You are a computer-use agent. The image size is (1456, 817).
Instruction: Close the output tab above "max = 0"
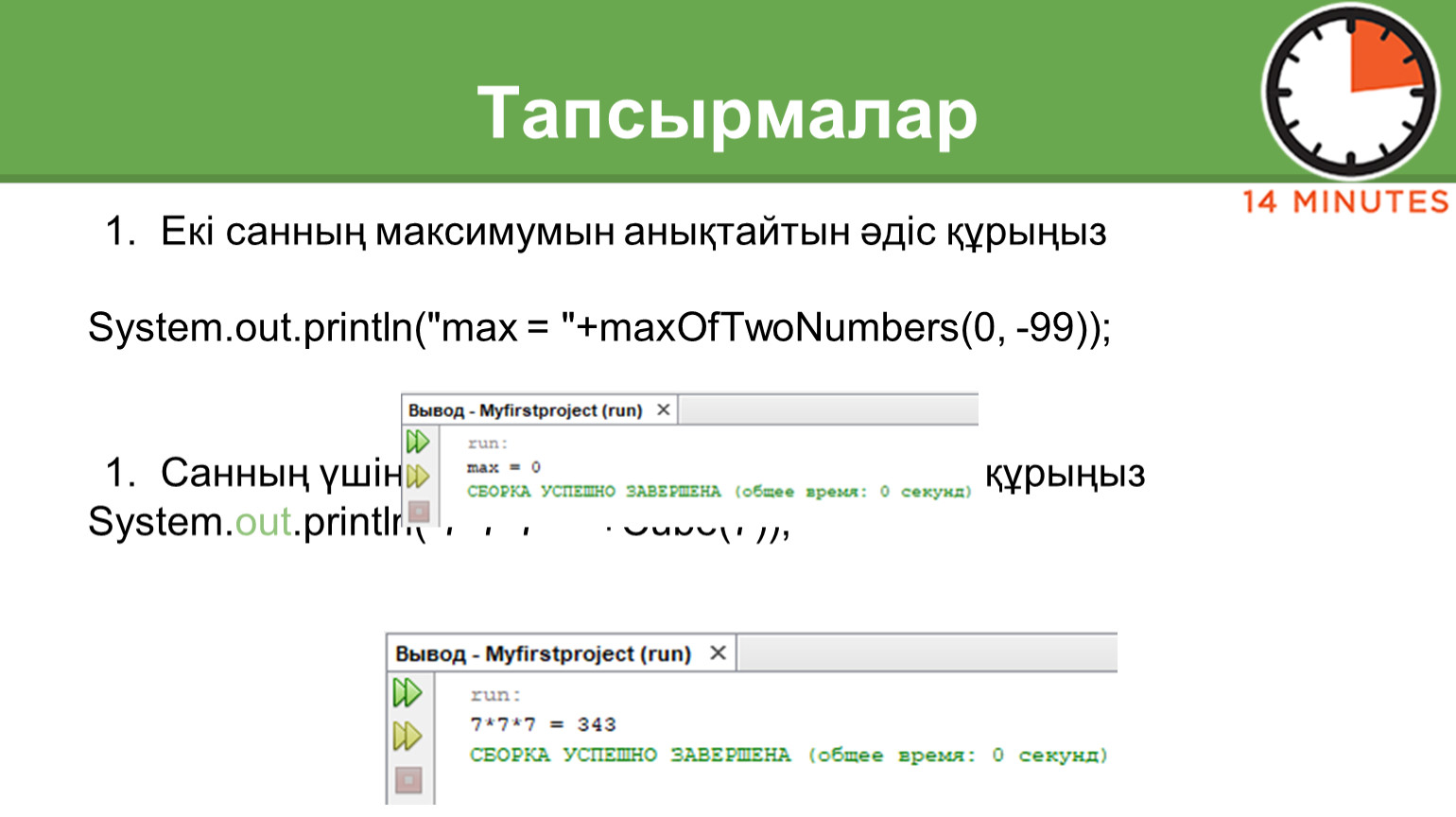pyautogui.click(x=664, y=409)
